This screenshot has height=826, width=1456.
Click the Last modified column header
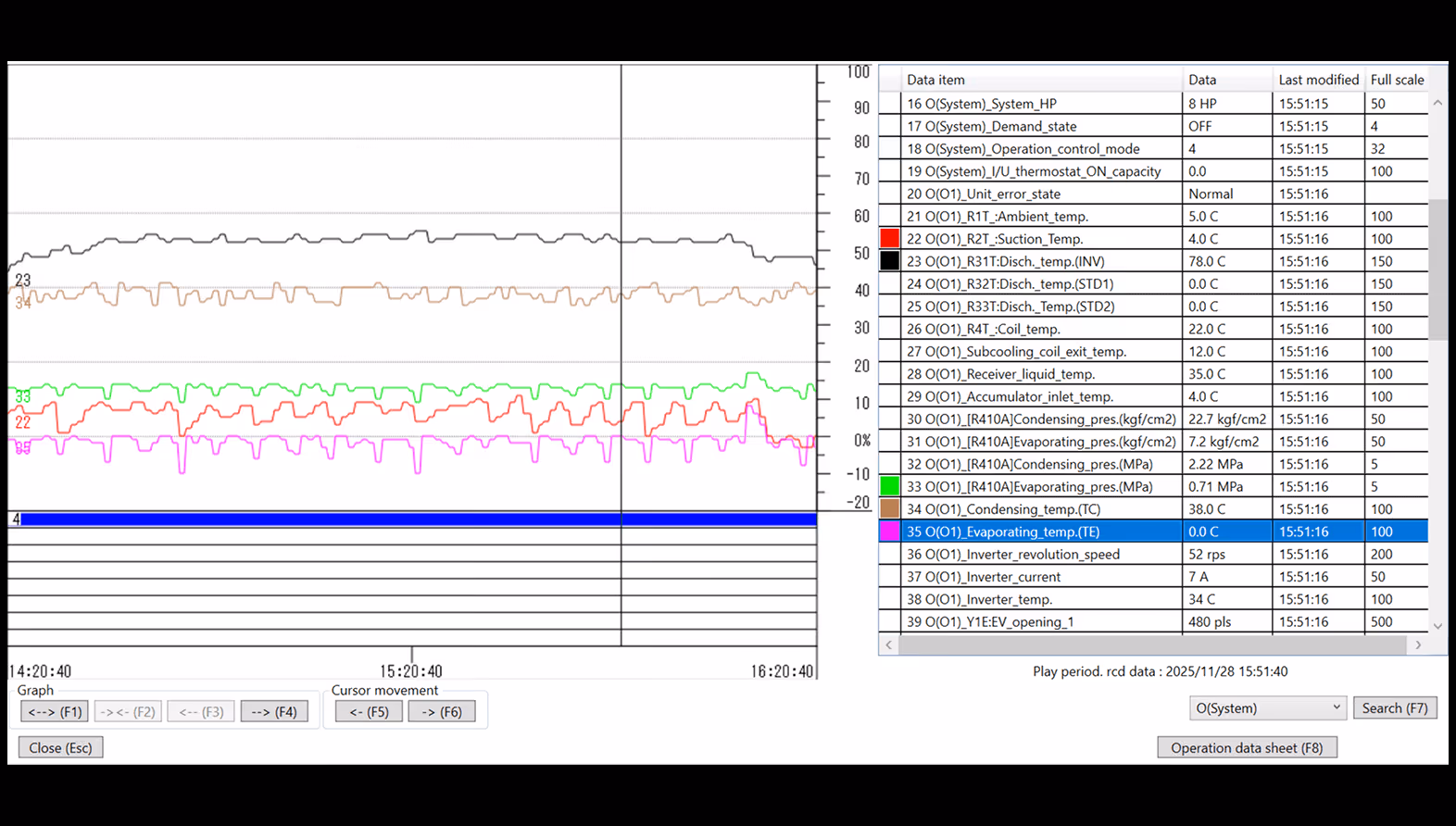pyautogui.click(x=1318, y=80)
